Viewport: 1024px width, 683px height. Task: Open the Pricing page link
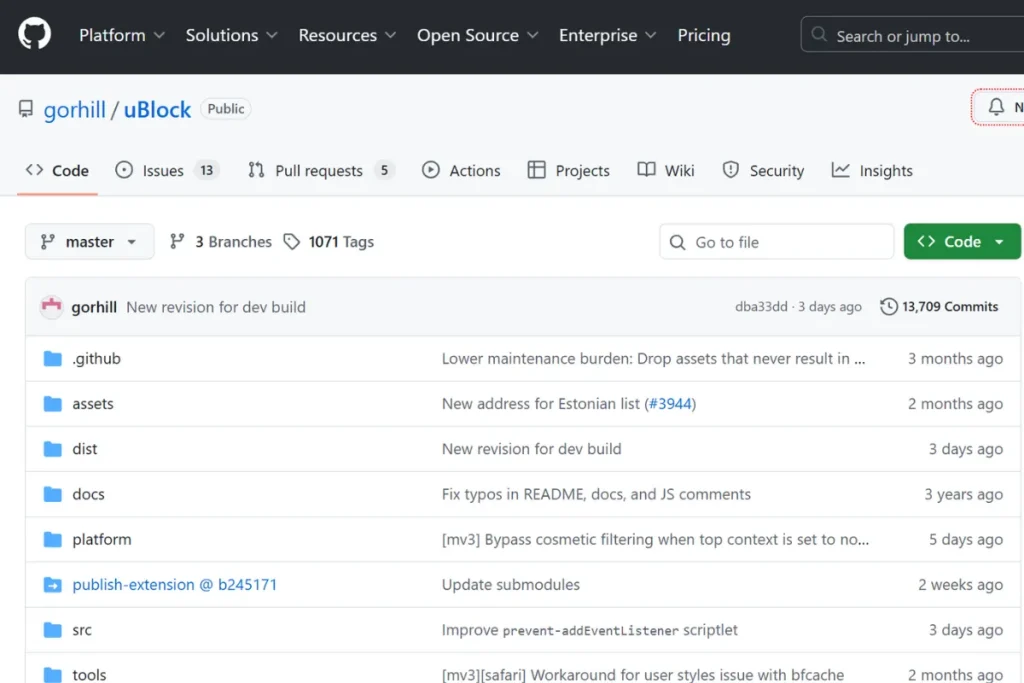pos(704,35)
